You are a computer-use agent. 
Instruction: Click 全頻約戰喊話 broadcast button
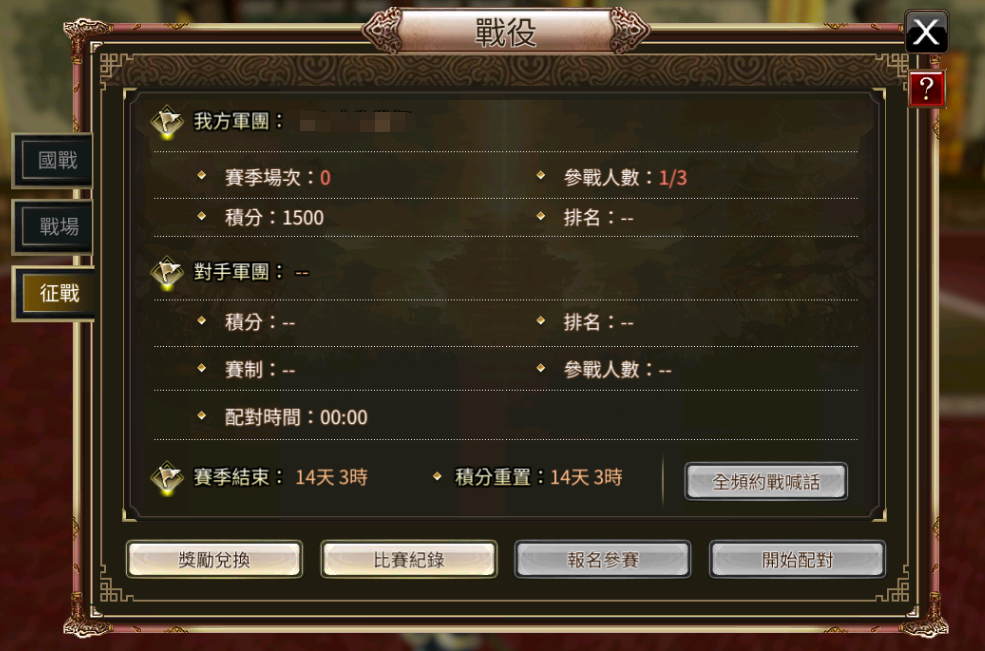click(766, 482)
